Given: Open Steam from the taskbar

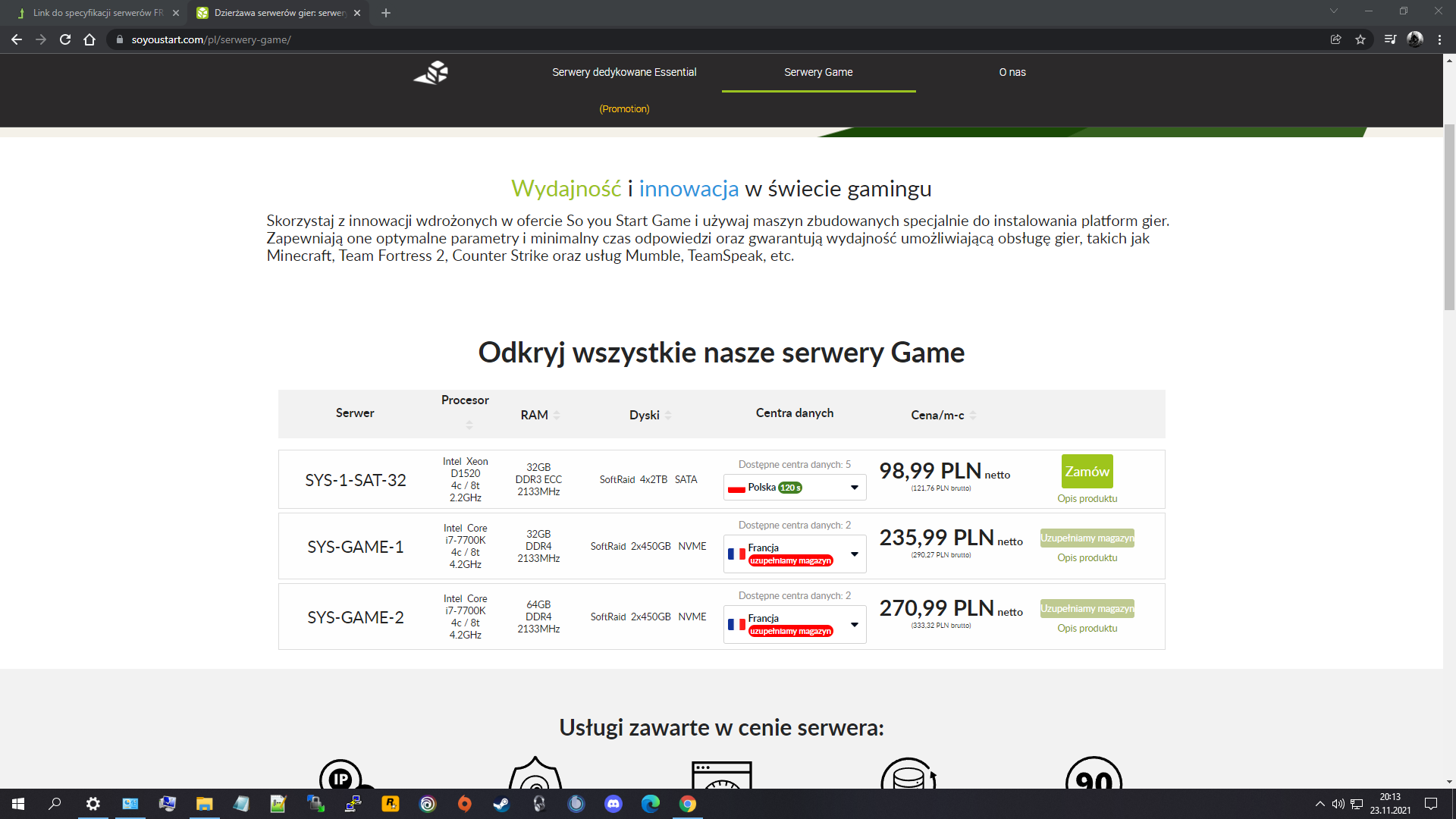Looking at the screenshot, I should 501,804.
